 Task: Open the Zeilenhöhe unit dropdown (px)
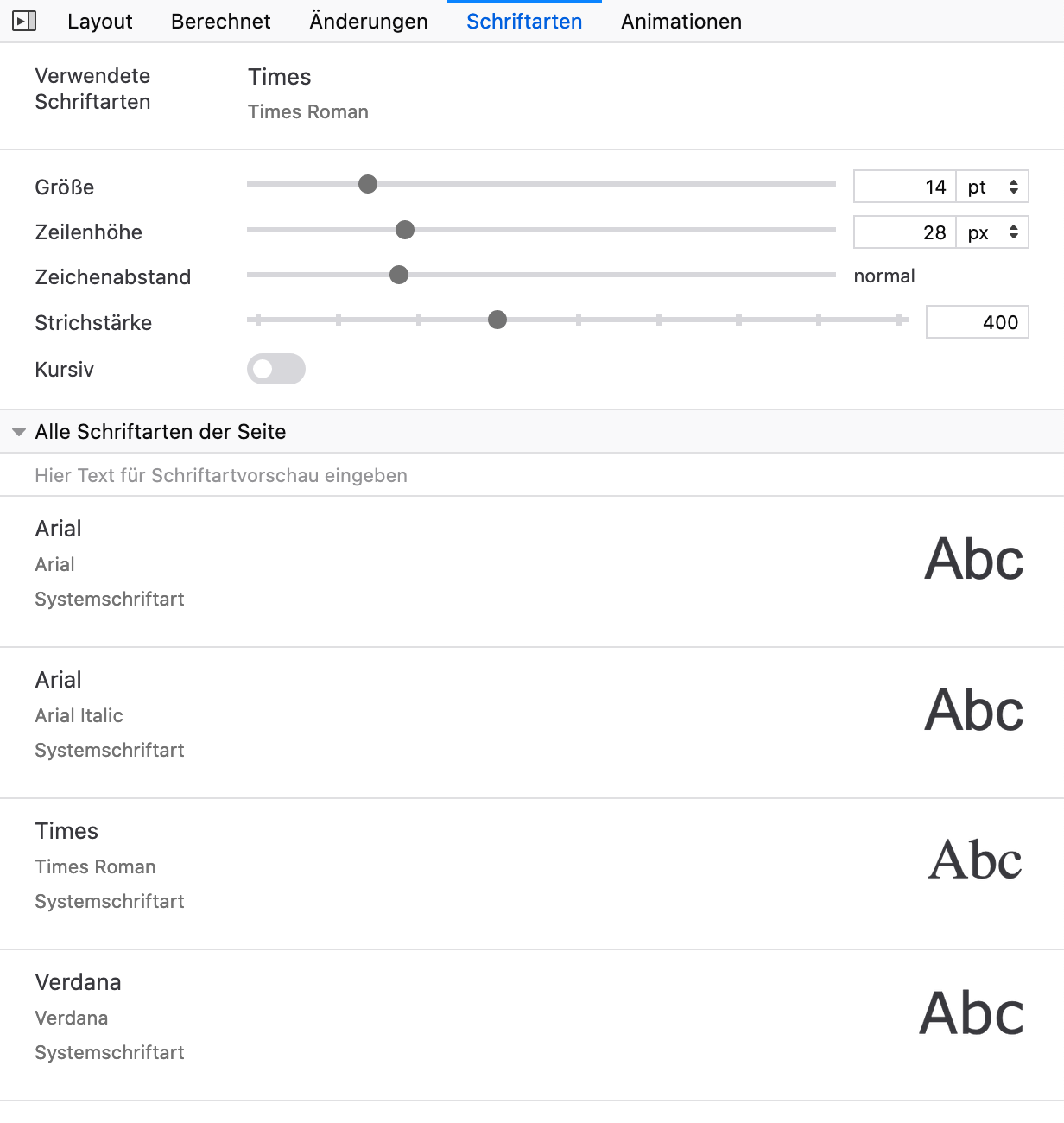[x=992, y=232]
